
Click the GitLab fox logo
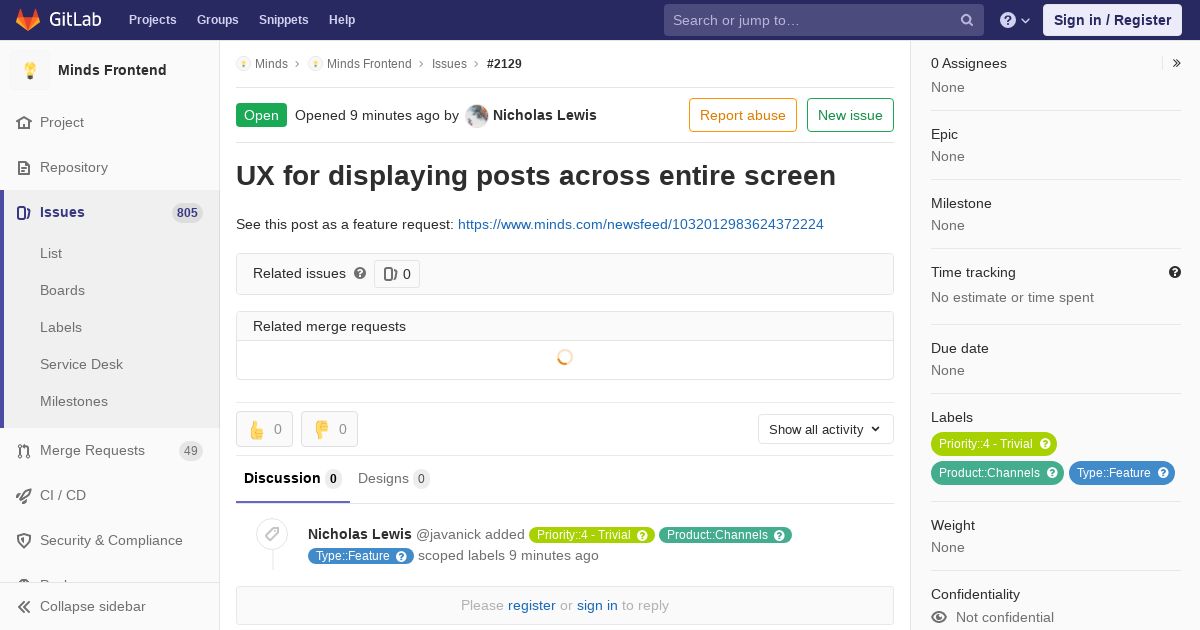tap(28, 19)
